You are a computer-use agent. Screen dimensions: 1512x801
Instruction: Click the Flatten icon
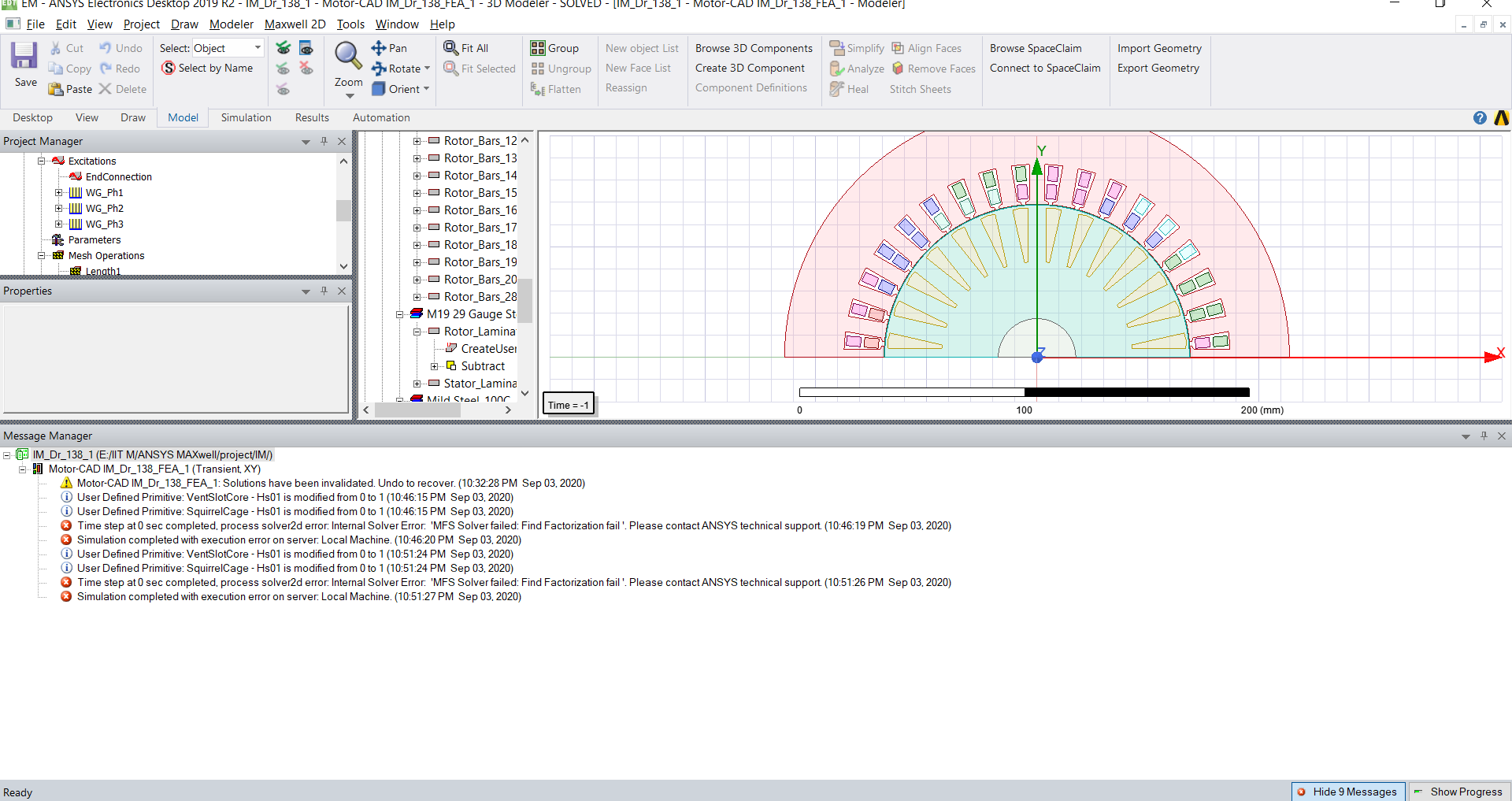click(x=538, y=89)
